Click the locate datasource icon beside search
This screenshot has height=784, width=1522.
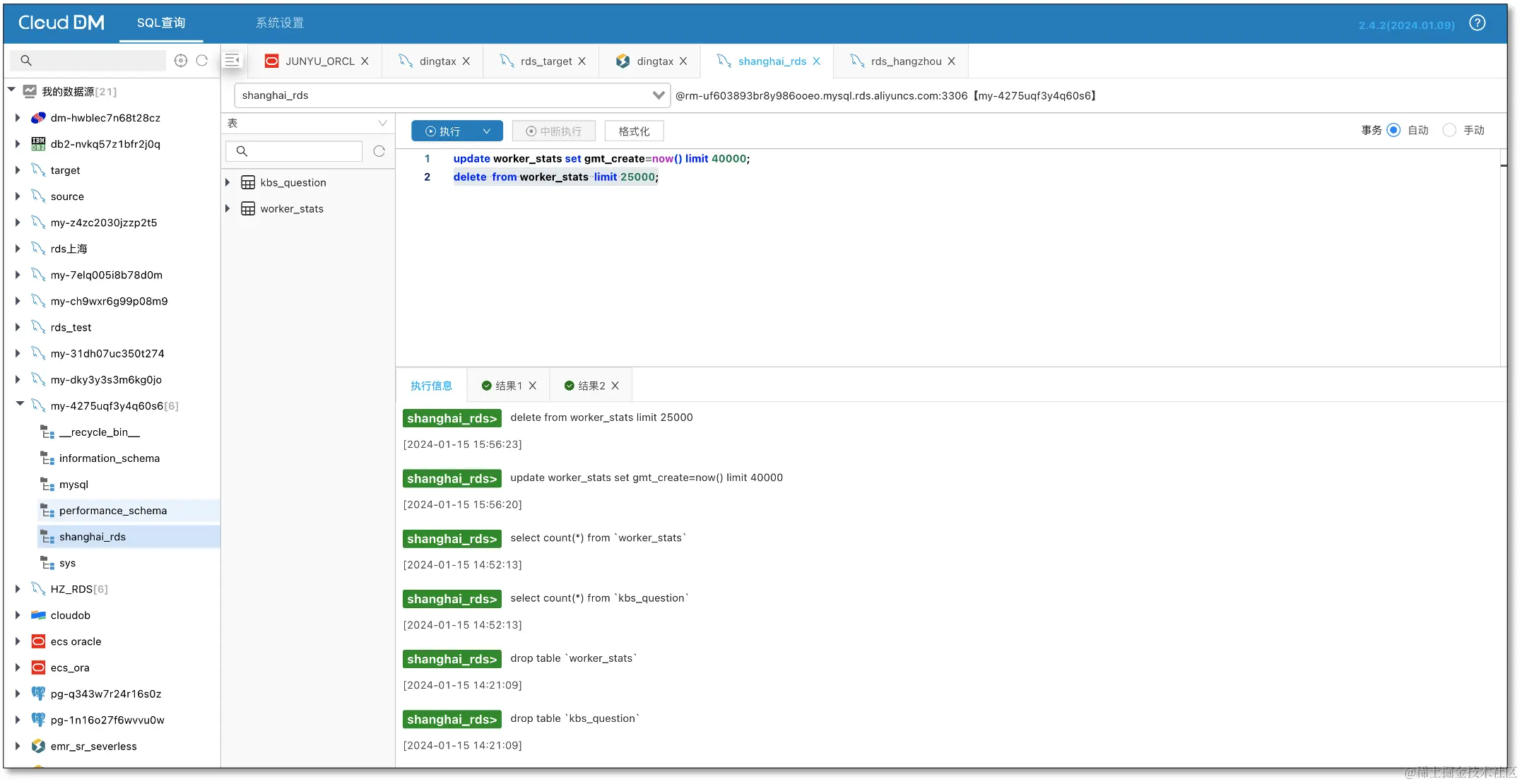click(x=181, y=61)
